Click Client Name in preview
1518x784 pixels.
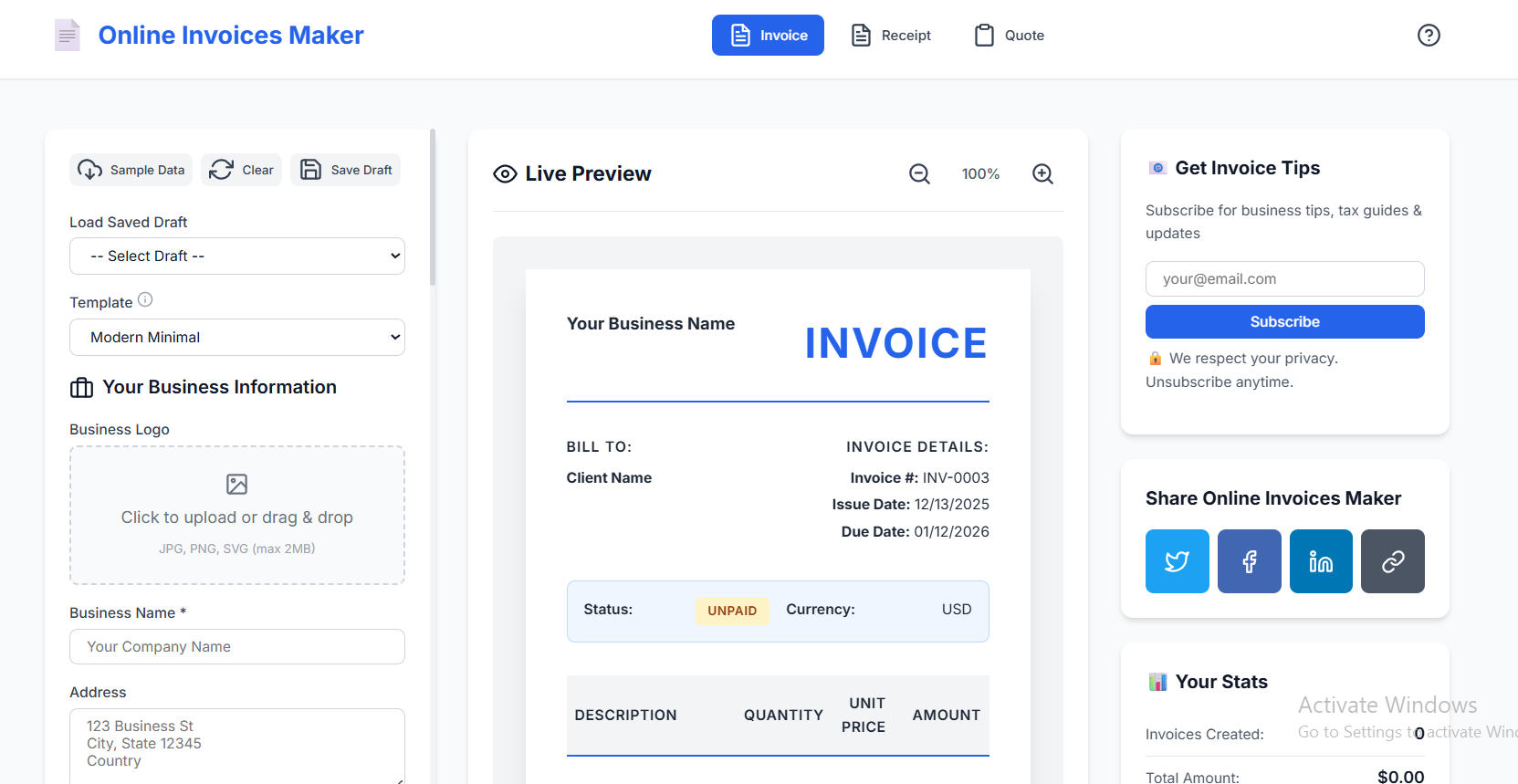pos(609,477)
